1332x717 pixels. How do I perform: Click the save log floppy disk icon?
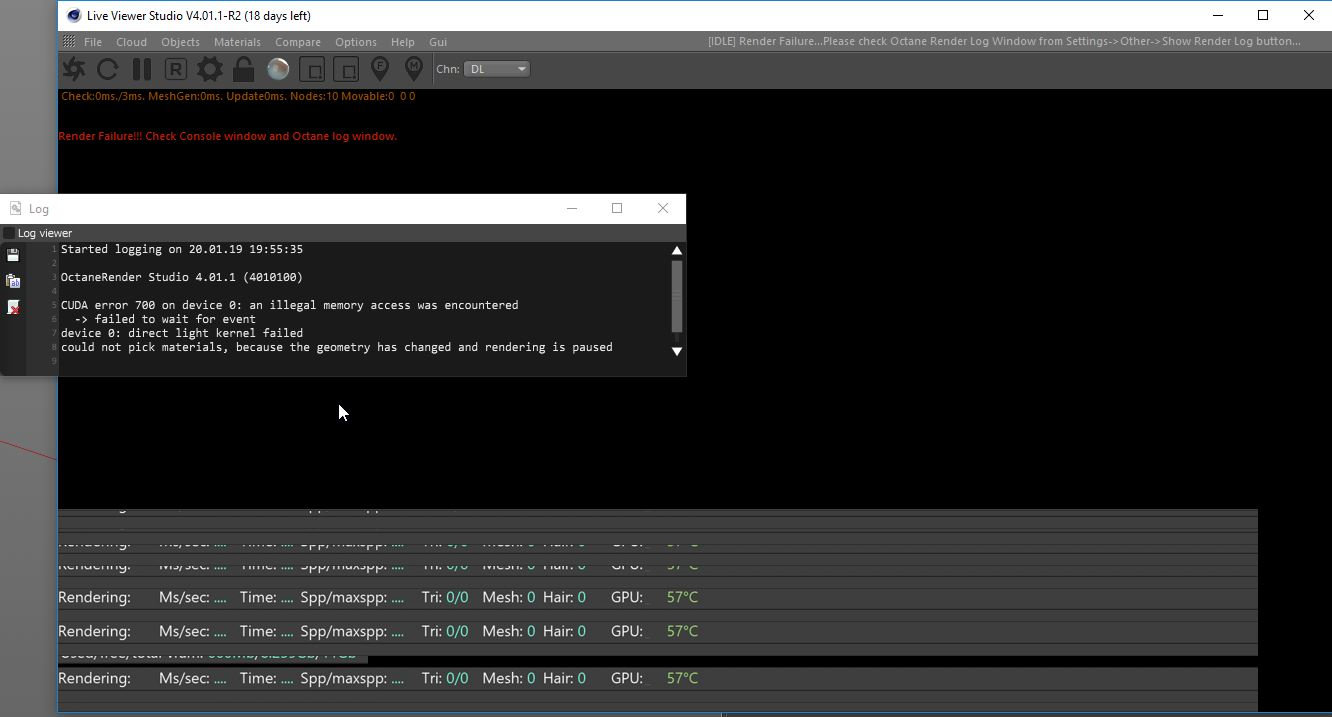(x=13, y=255)
